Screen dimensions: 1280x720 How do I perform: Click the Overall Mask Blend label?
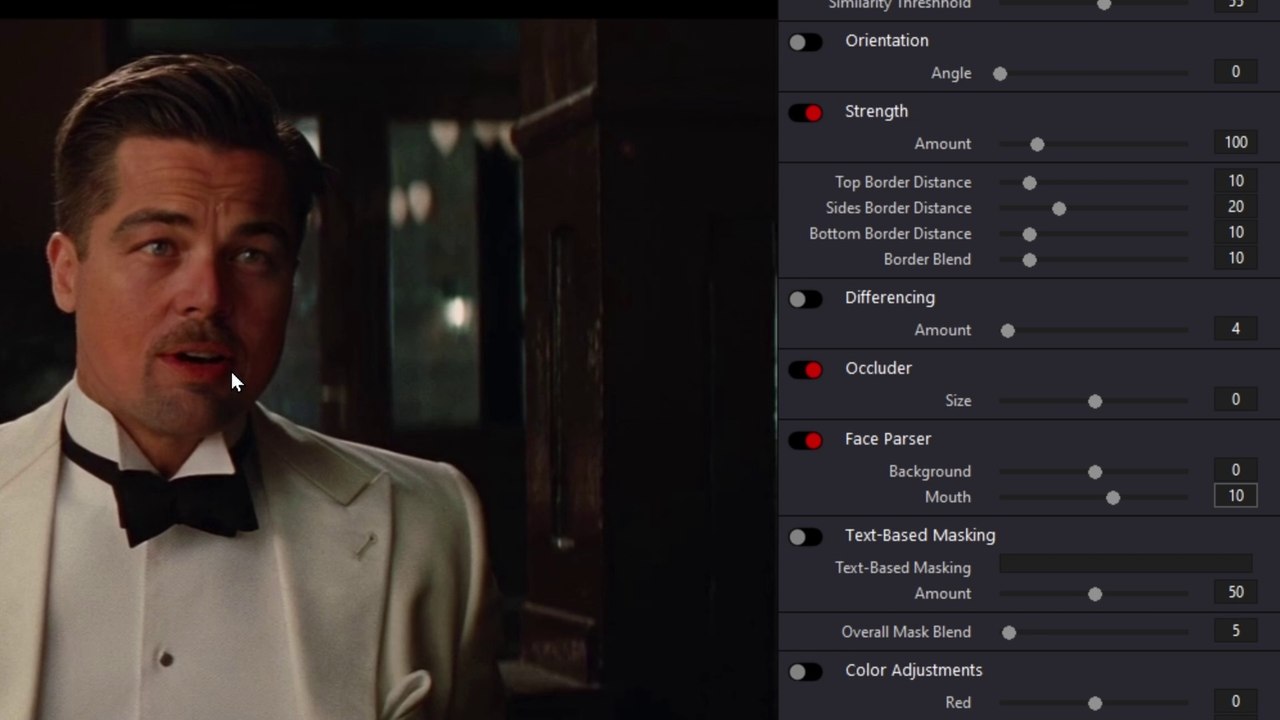(x=906, y=632)
